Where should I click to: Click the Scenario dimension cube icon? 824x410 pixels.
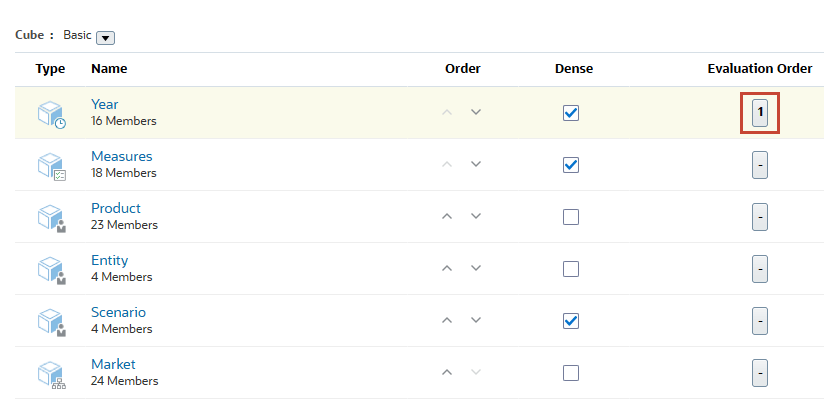tap(51, 321)
